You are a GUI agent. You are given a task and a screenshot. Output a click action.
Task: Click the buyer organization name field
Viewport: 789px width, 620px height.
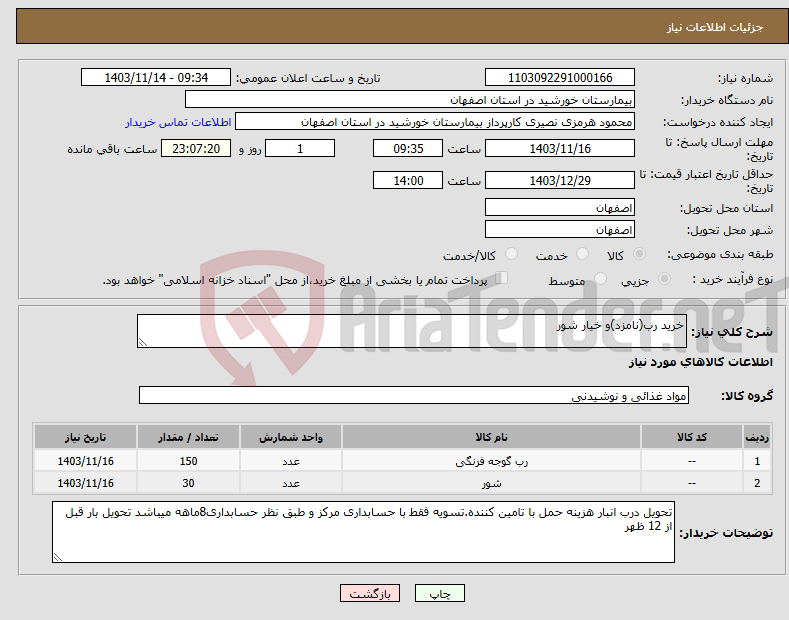[x=410, y=100]
